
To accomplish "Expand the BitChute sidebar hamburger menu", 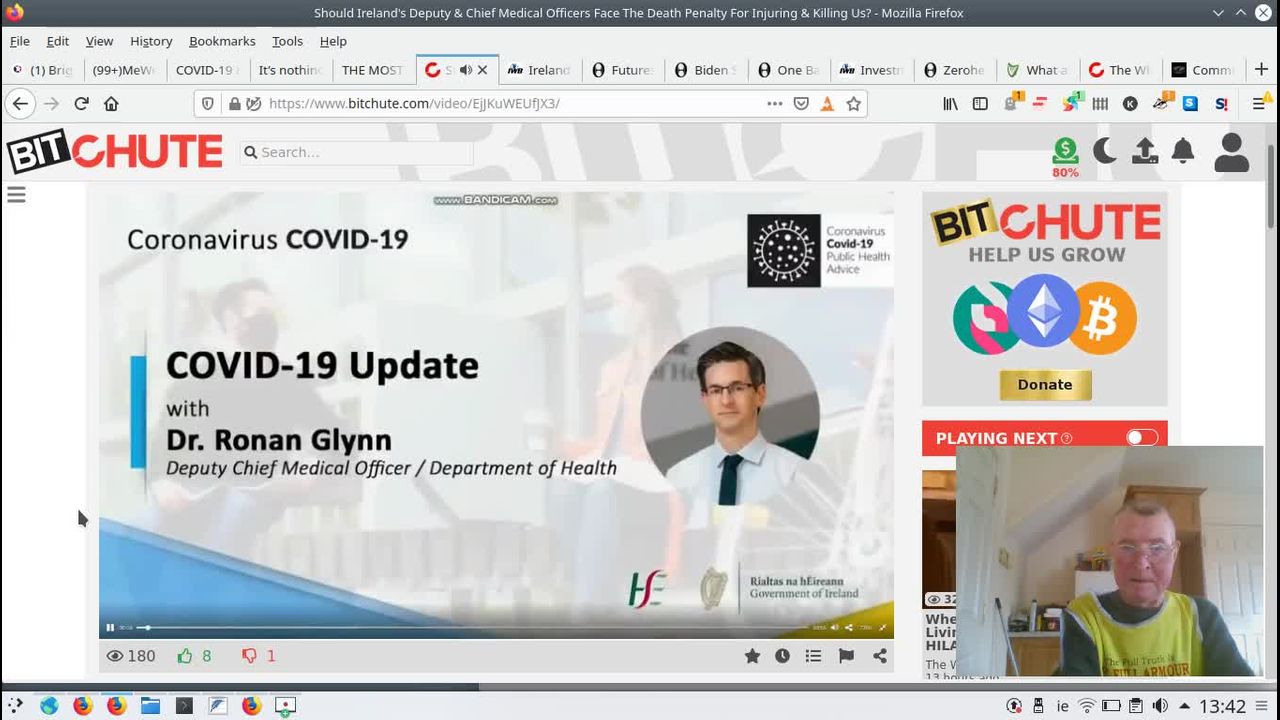I will pyautogui.click(x=16, y=195).
